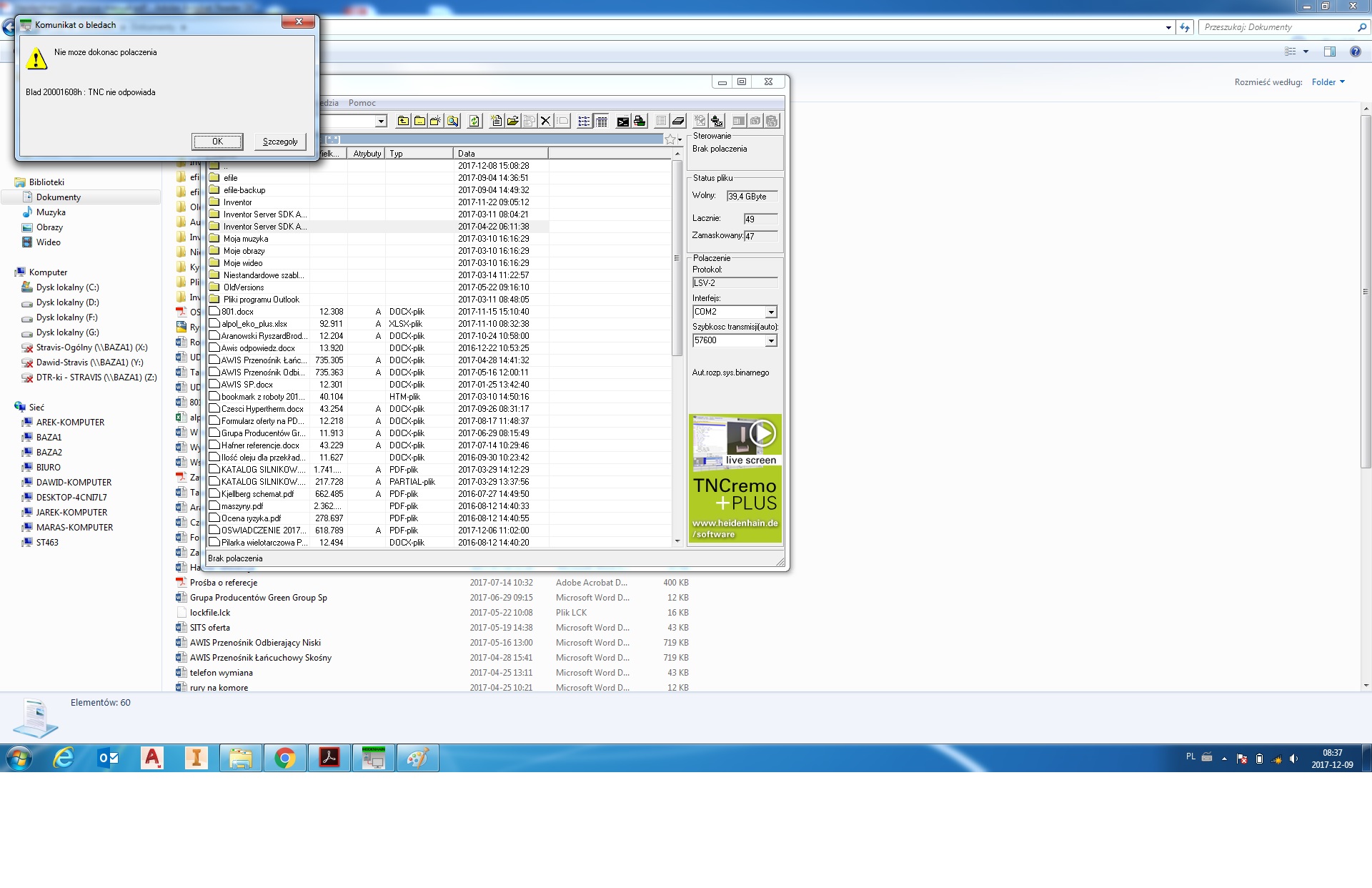Click the parent folder (up) toolbar icon
The width and height of the screenshot is (1372, 888).
(x=404, y=121)
